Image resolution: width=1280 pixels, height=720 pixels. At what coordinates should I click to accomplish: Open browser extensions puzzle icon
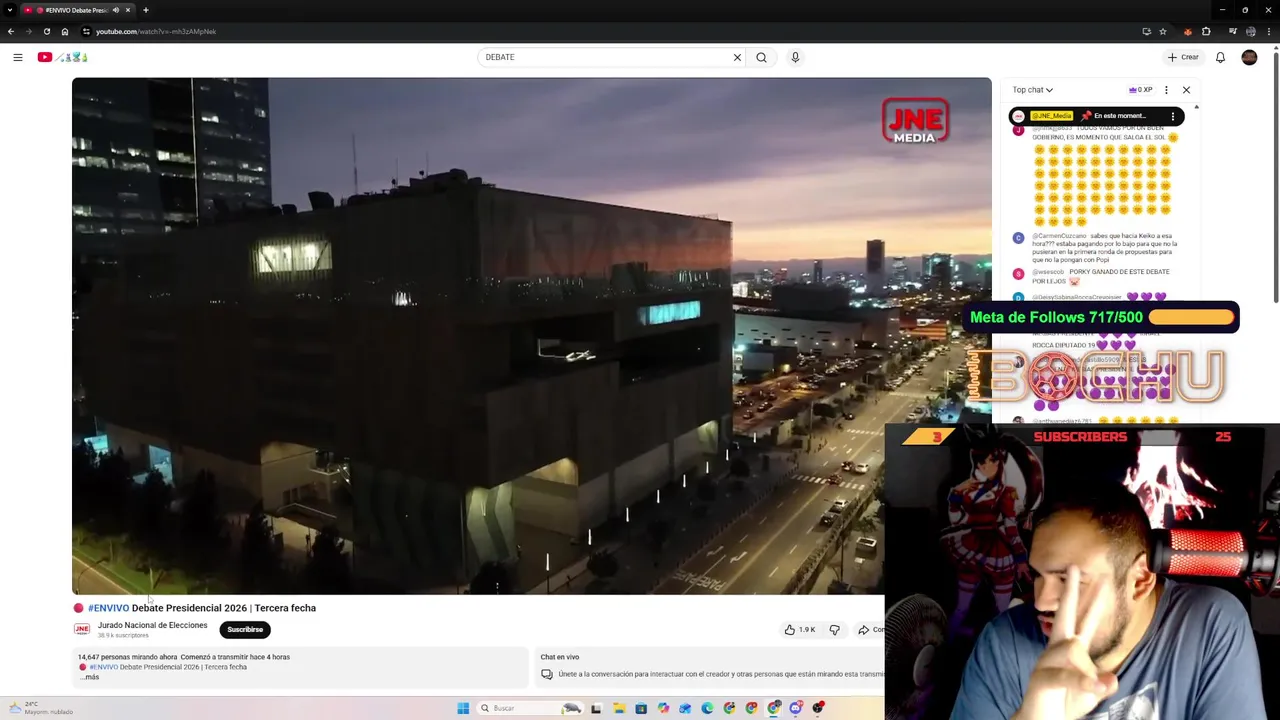(x=1206, y=31)
